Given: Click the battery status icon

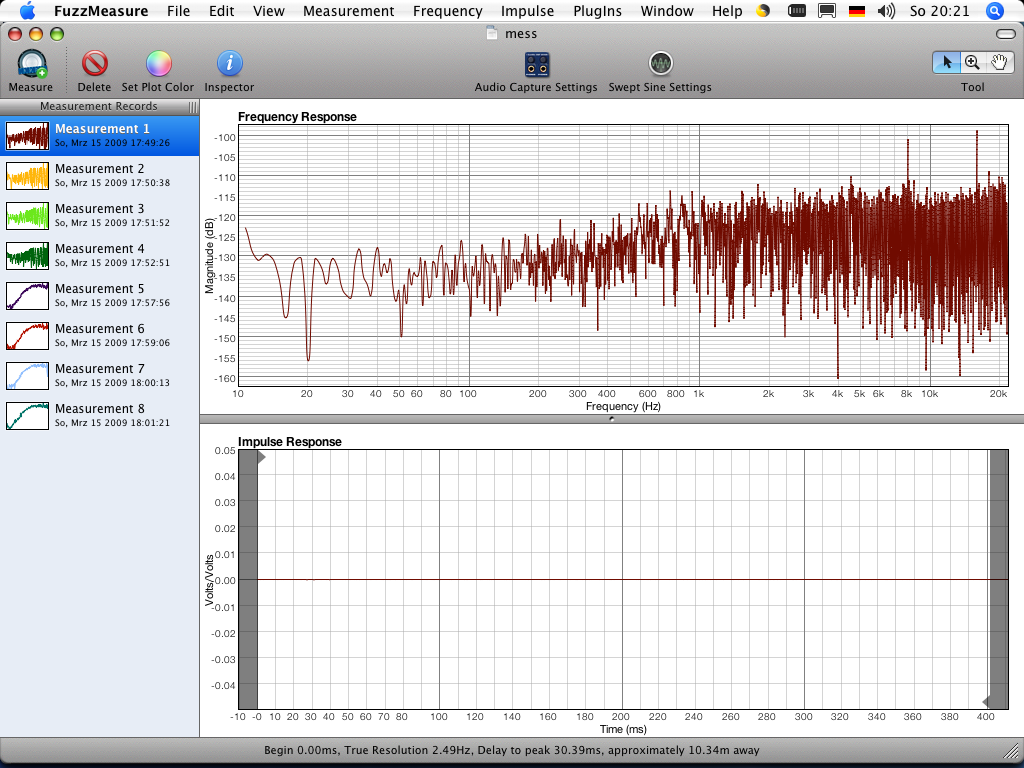Looking at the screenshot, I should coord(797,11).
